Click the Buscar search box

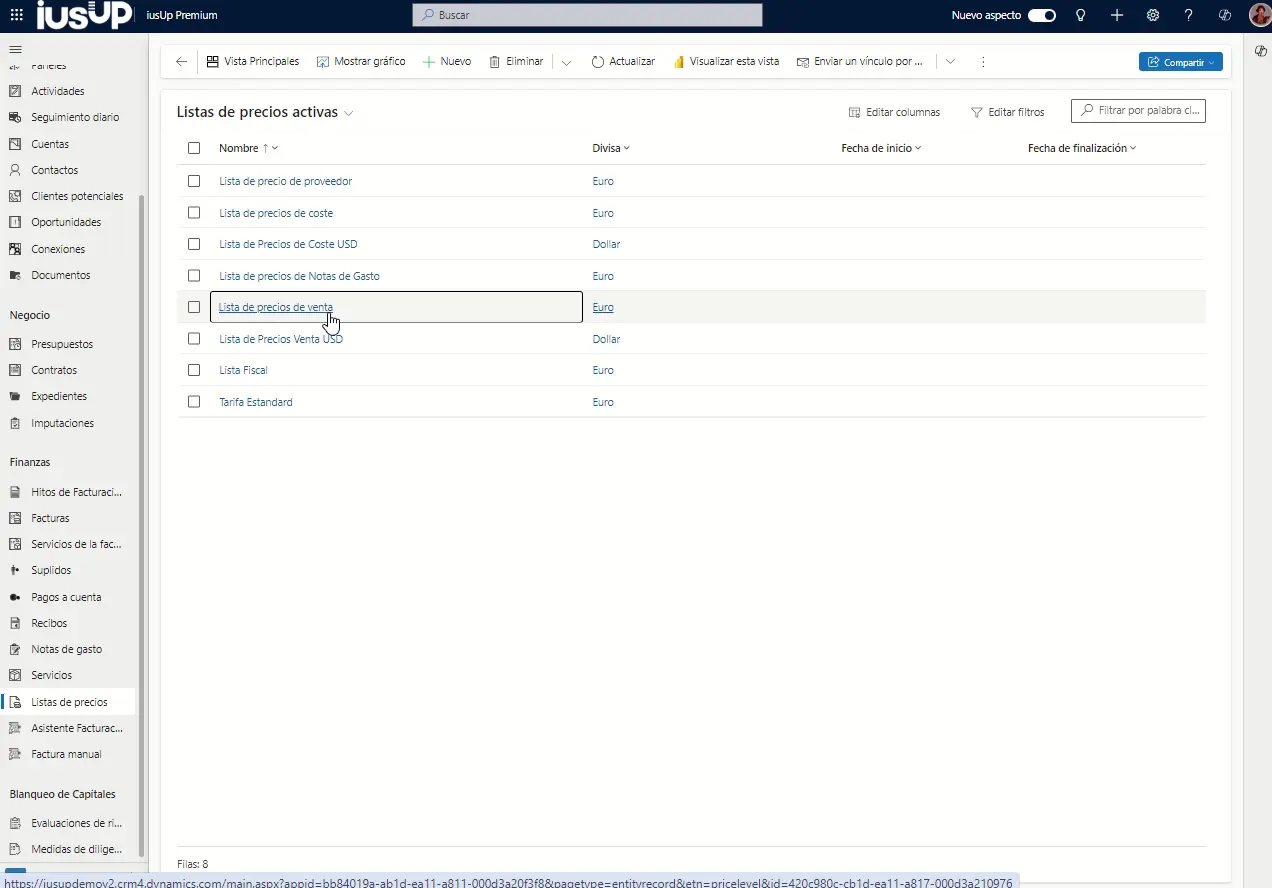(x=587, y=15)
